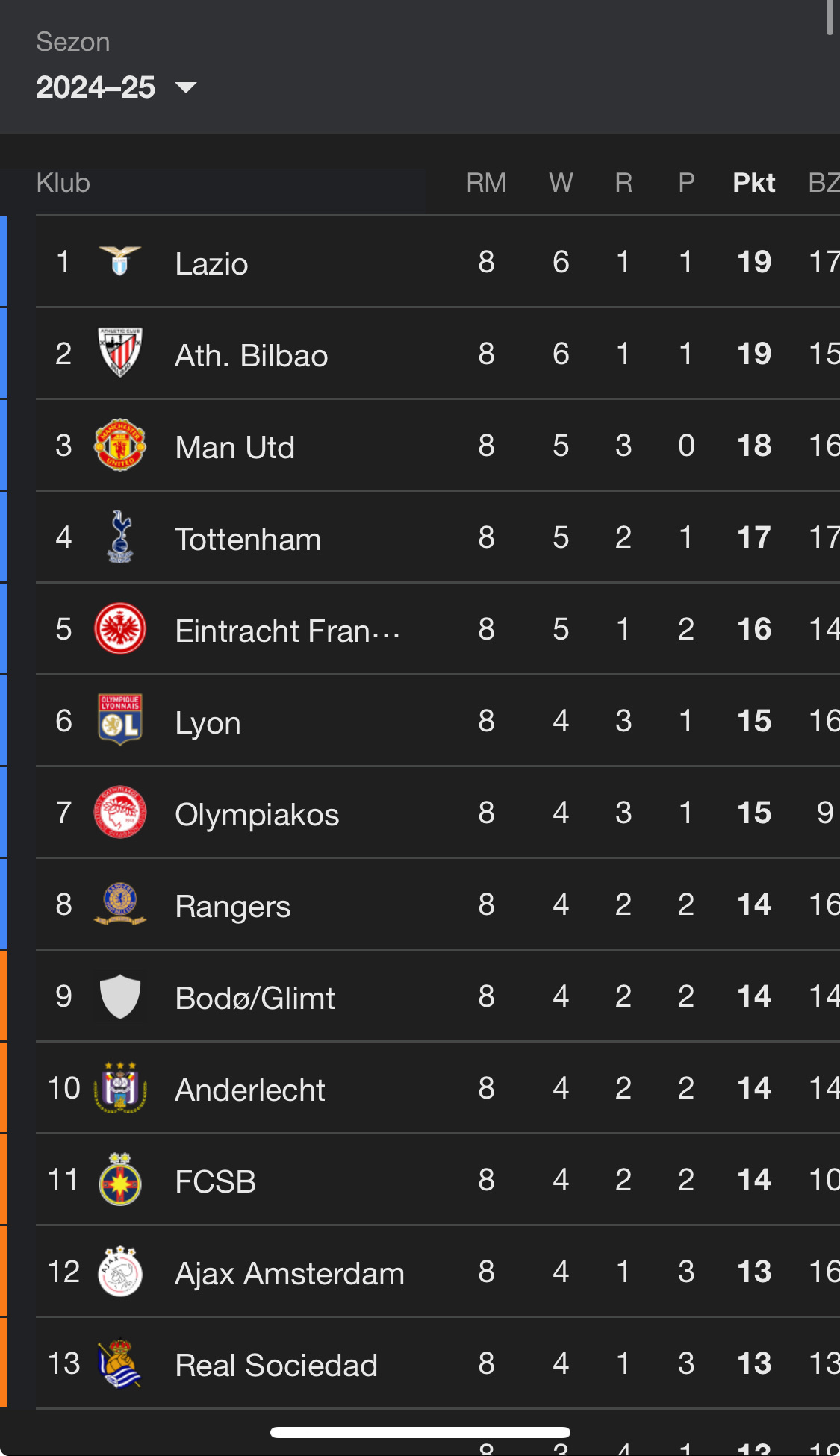This screenshot has height=1456, width=840.
Task: Tap the Lyon OL badge
Action: 119,720
